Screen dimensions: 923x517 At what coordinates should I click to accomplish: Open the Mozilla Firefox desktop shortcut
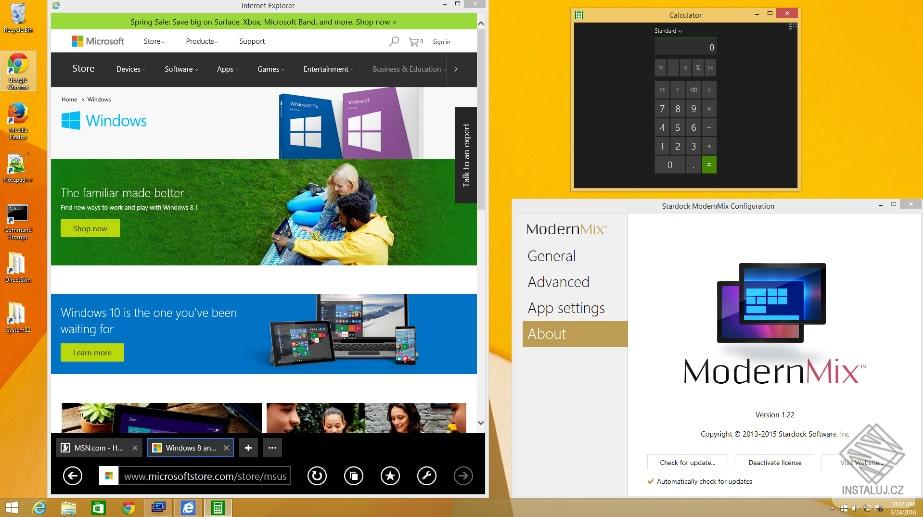tap(18, 121)
